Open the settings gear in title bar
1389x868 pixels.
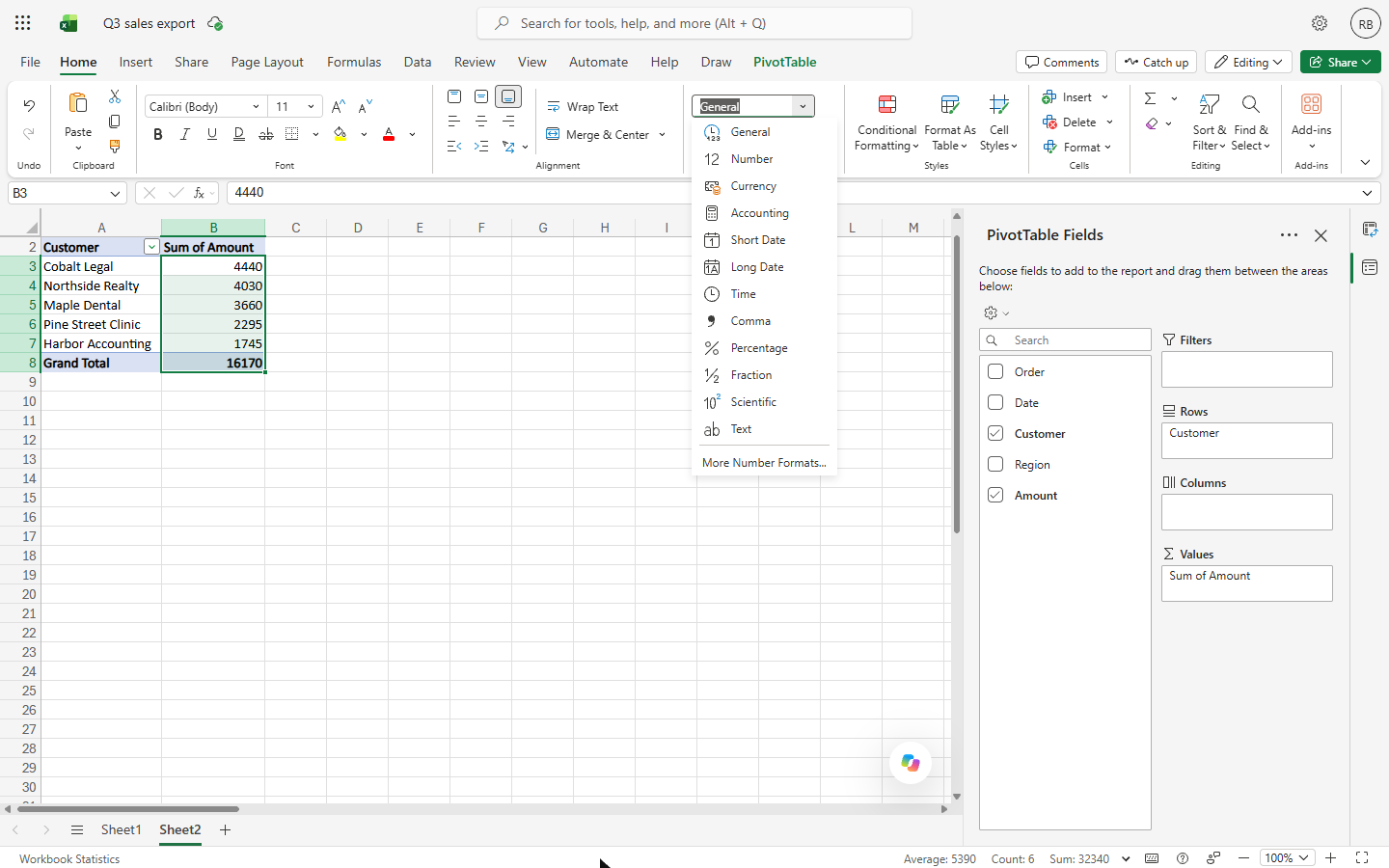(1319, 22)
